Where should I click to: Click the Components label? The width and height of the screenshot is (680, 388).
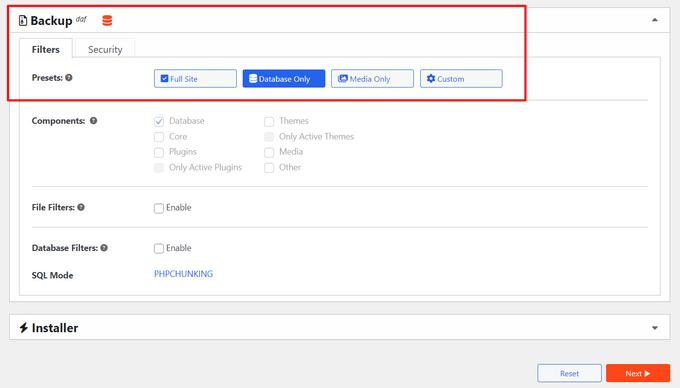click(58, 121)
